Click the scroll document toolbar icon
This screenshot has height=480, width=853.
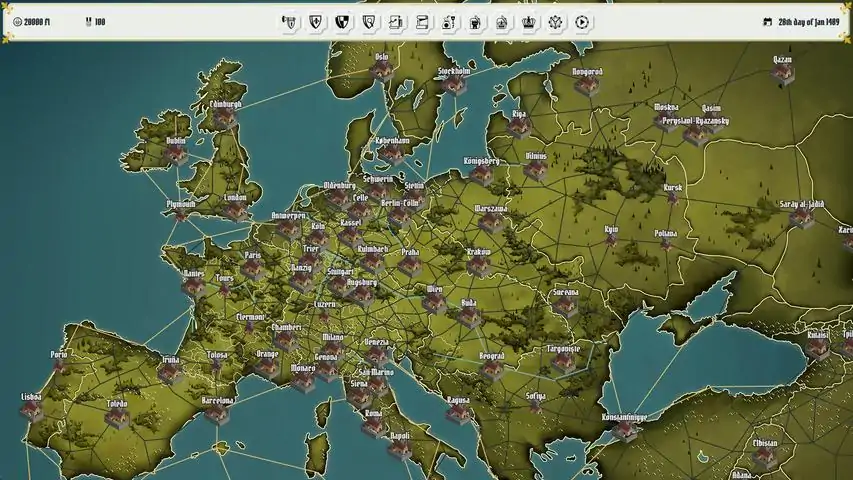422,22
